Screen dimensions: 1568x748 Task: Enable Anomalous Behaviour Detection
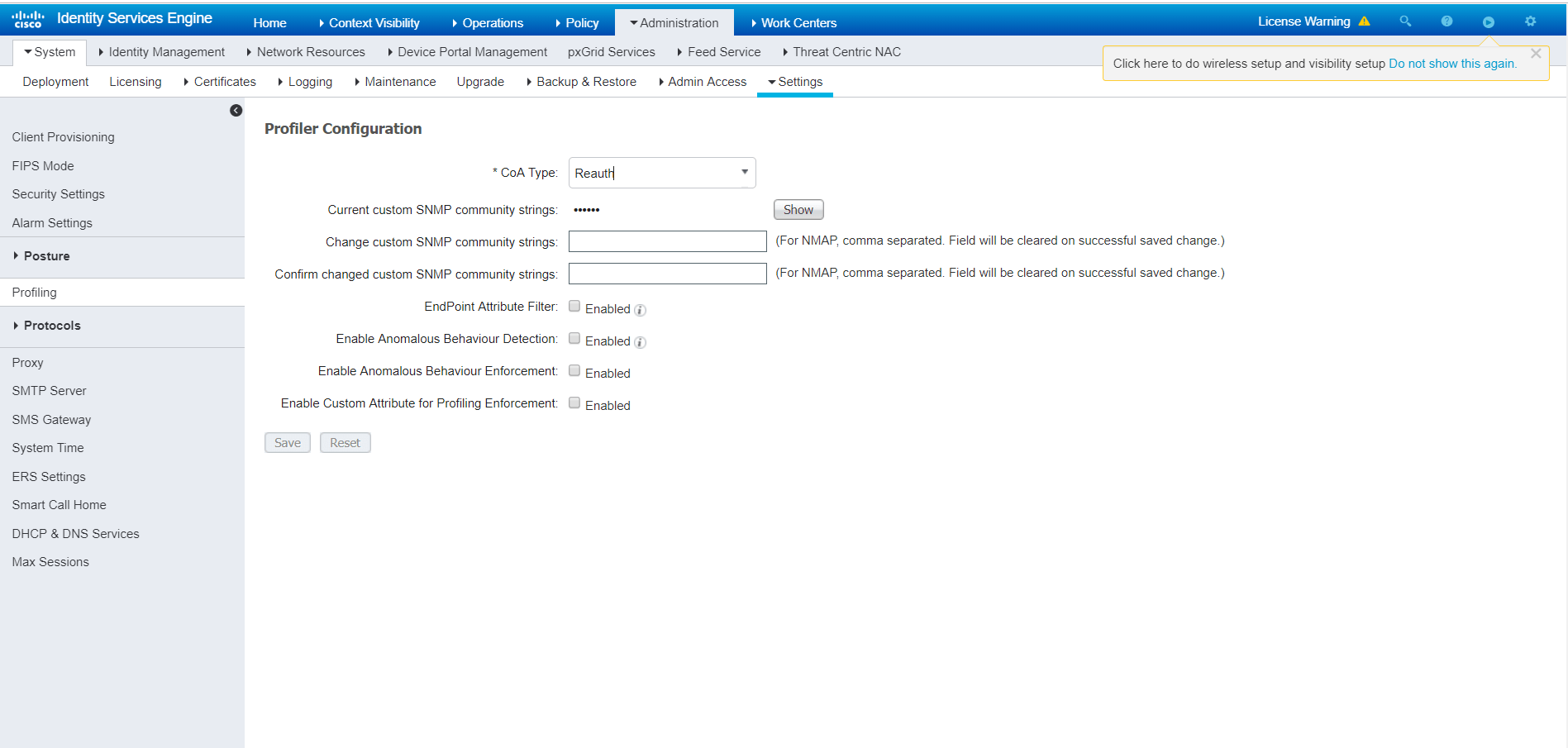click(x=574, y=338)
